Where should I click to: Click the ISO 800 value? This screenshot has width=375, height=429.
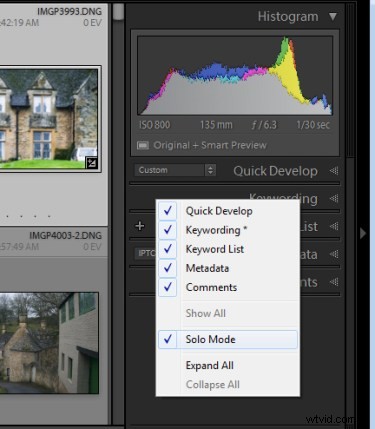pyautogui.click(x=154, y=125)
